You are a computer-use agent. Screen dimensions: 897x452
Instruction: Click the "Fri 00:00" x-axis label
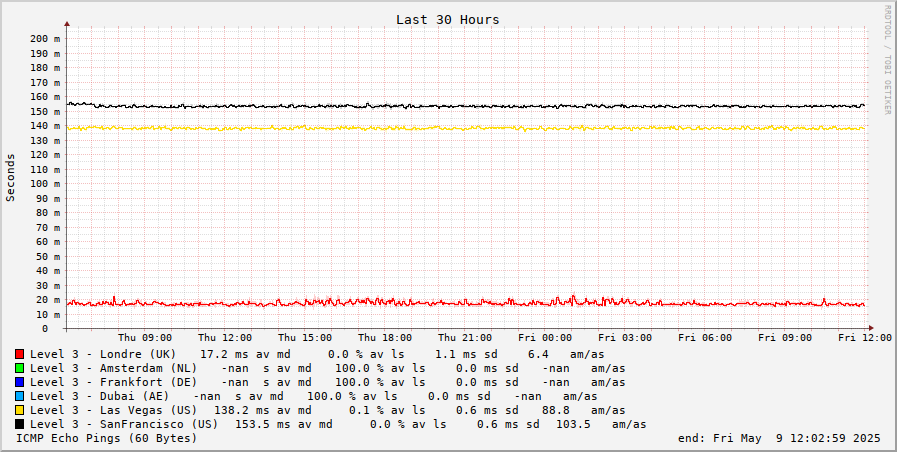click(x=545, y=338)
